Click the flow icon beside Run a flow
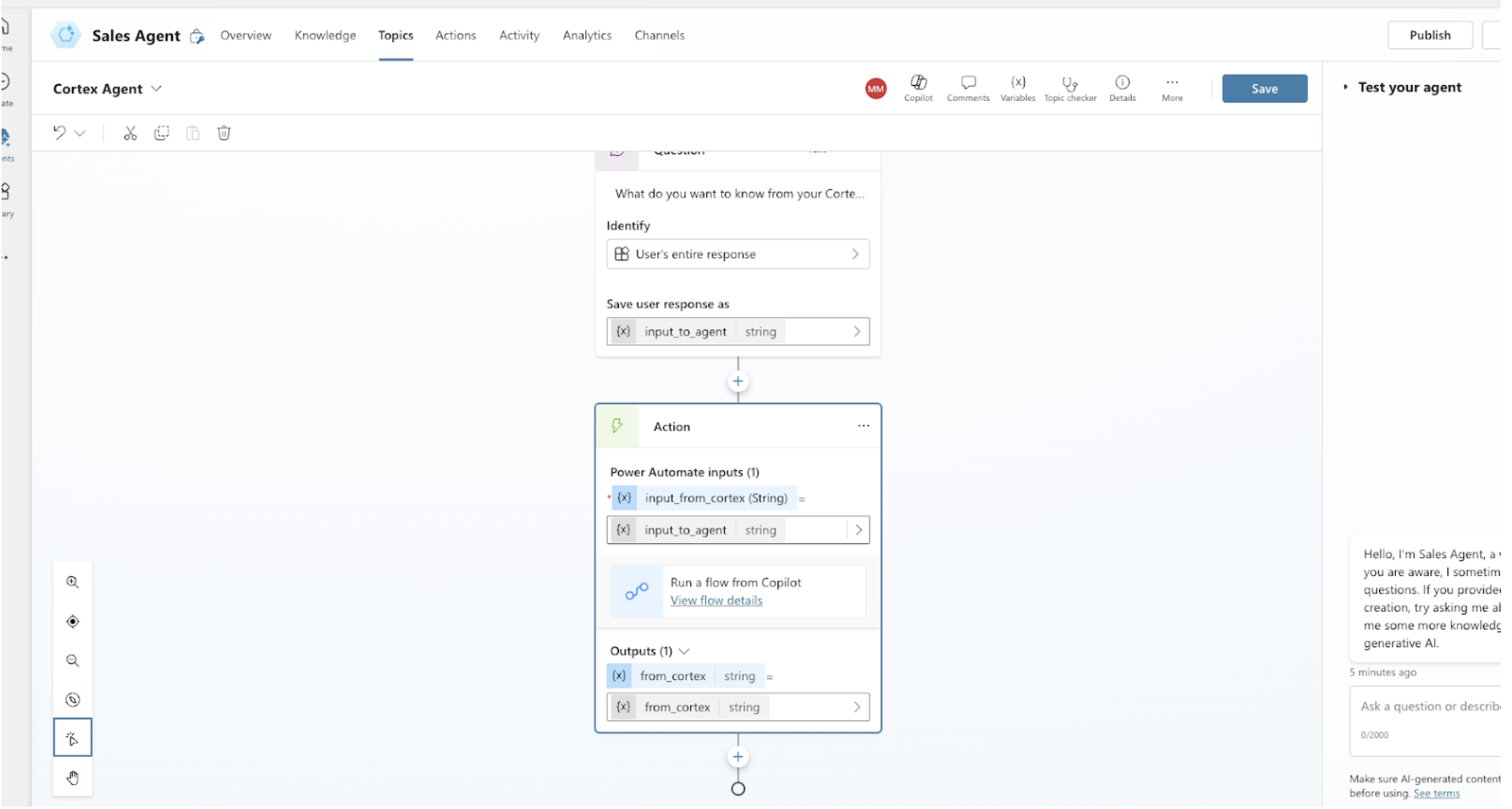 (637, 592)
